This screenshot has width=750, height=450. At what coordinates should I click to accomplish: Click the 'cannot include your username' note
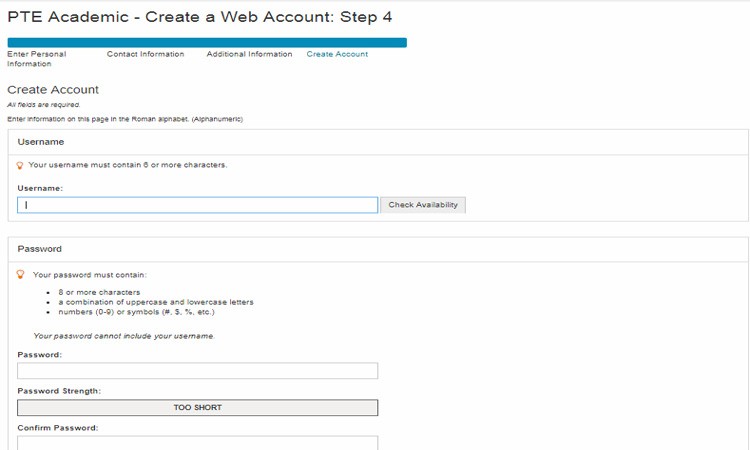click(x=124, y=336)
